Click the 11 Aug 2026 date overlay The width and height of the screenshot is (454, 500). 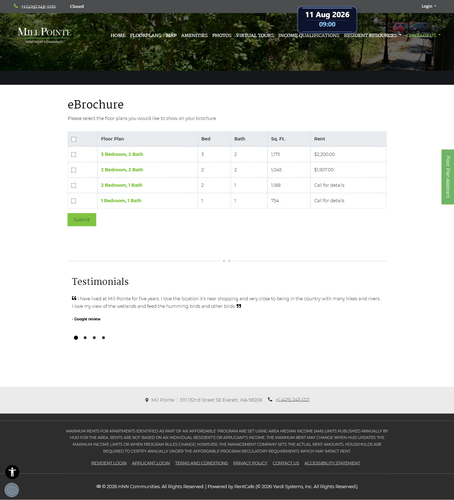pos(327,19)
